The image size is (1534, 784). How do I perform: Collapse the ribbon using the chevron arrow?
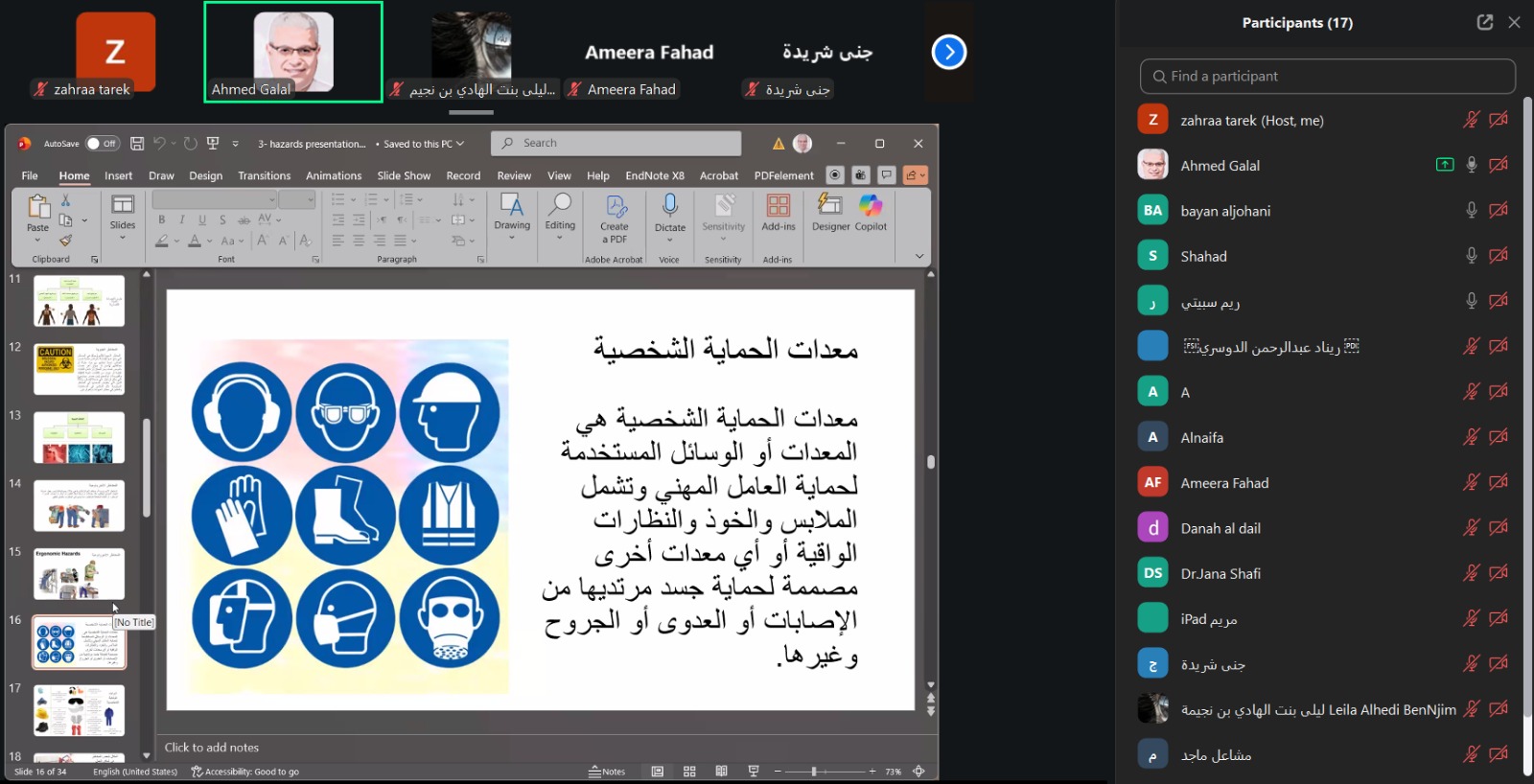tap(919, 257)
